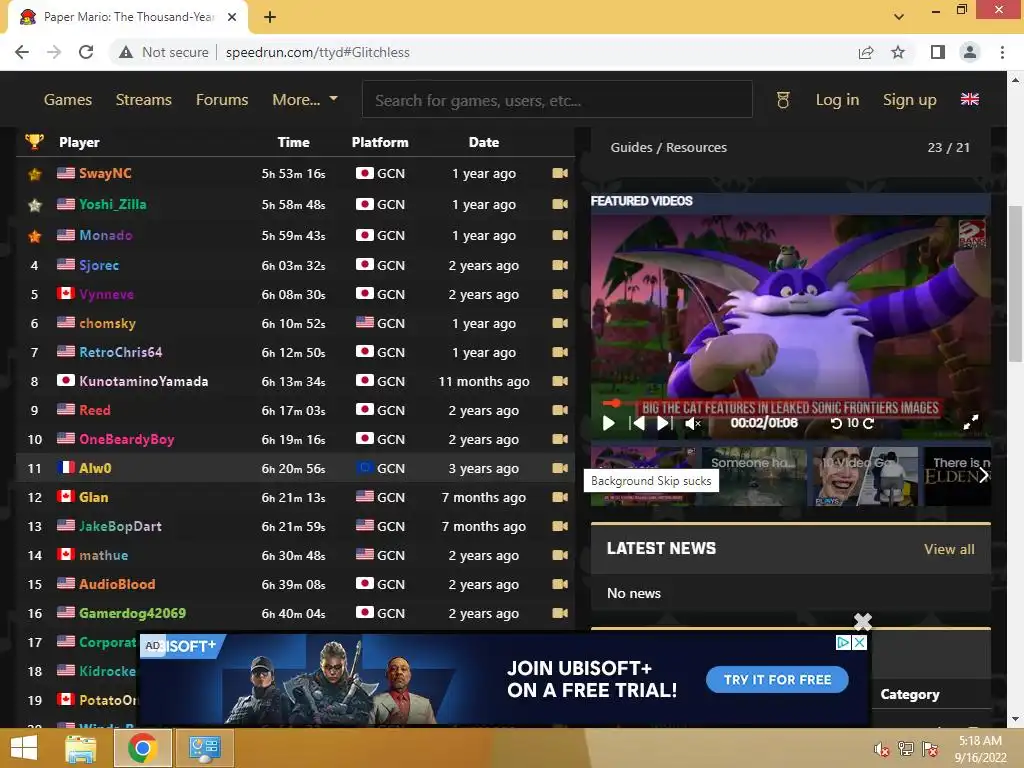Open language selector UK flag
The width and height of the screenshot is (1024, 768).
point(970,99)
